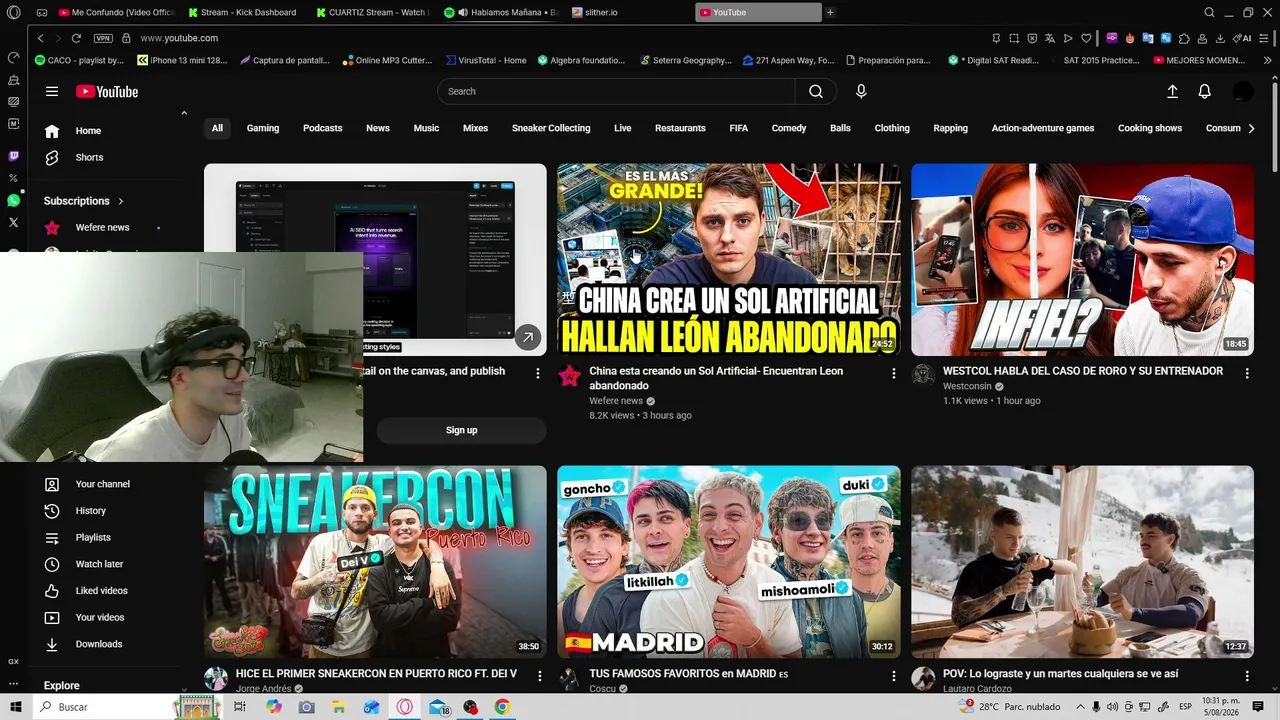Open the Windows Start menu
This screenshot has width=1280, height=720.
coord(16,707)
